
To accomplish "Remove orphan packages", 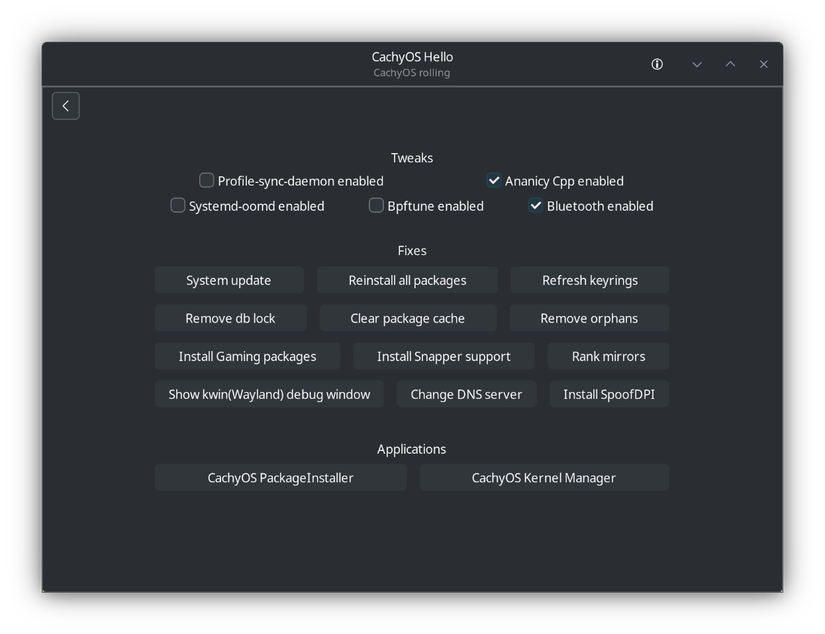I will click(x=589, y=317).
